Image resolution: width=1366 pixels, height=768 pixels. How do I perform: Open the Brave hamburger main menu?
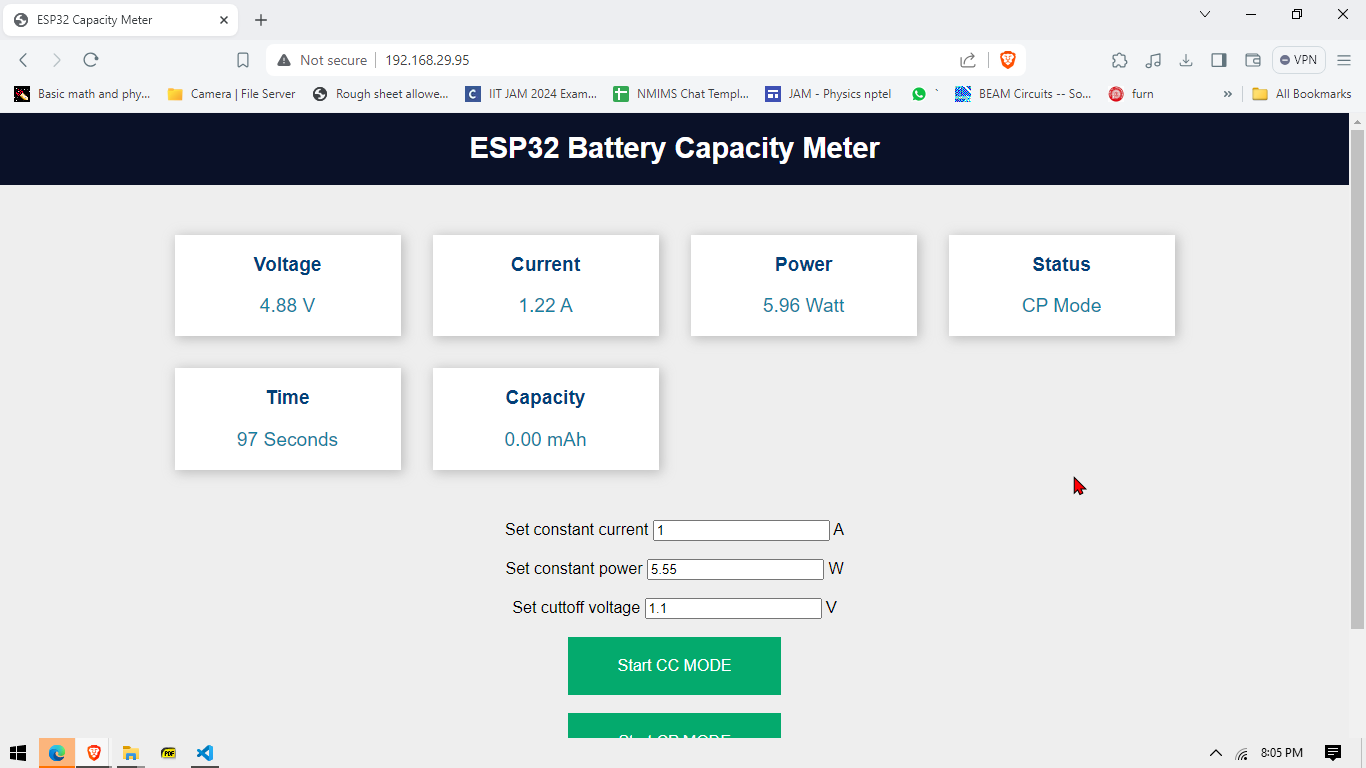click(1344, 60)
